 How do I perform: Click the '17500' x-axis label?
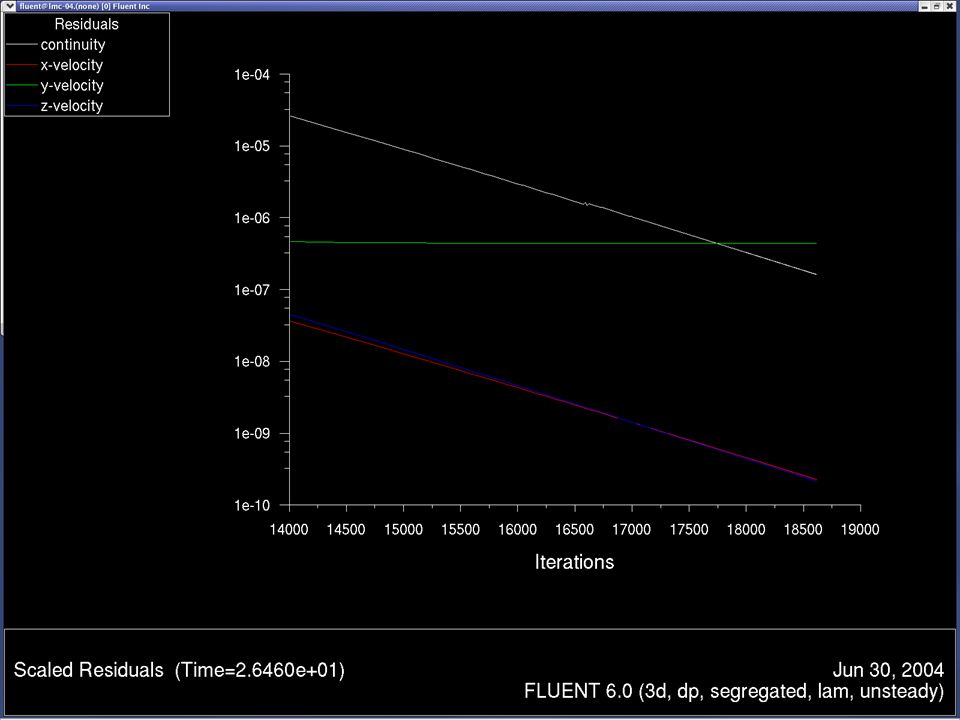pyautogui.click(x=689, y=530)
